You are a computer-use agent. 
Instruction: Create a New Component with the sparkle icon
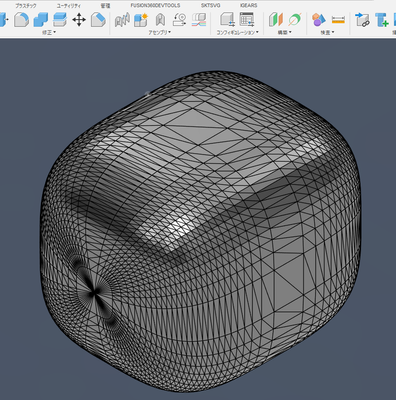(141, 20)
